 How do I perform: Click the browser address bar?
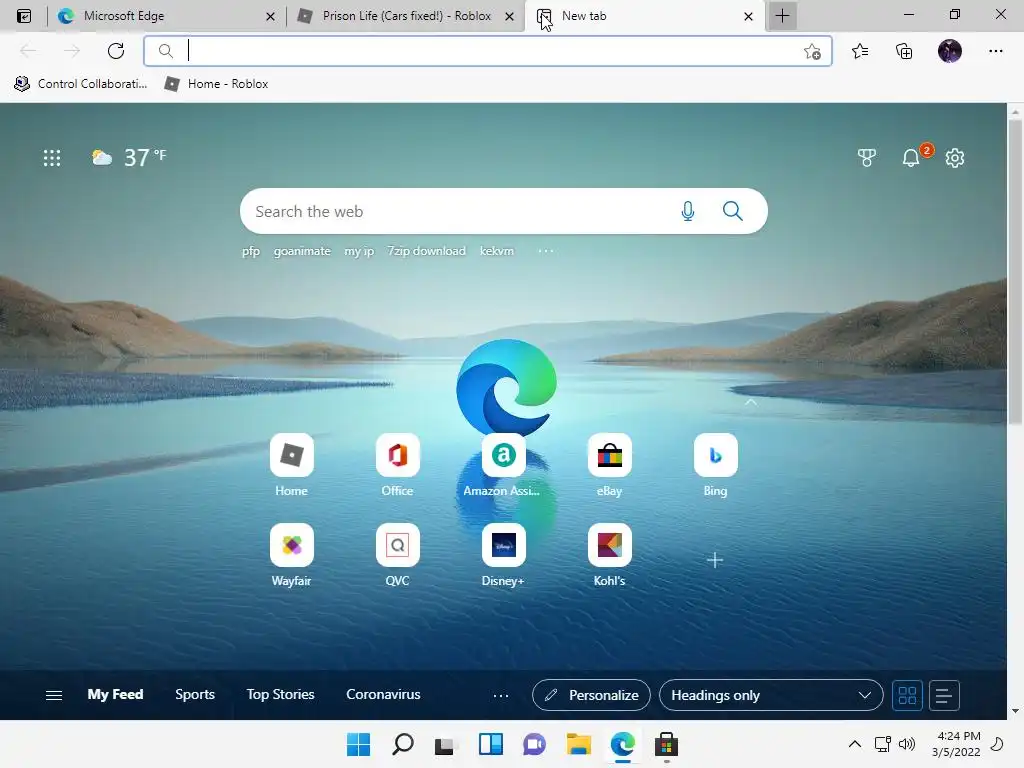pos(487,51)
